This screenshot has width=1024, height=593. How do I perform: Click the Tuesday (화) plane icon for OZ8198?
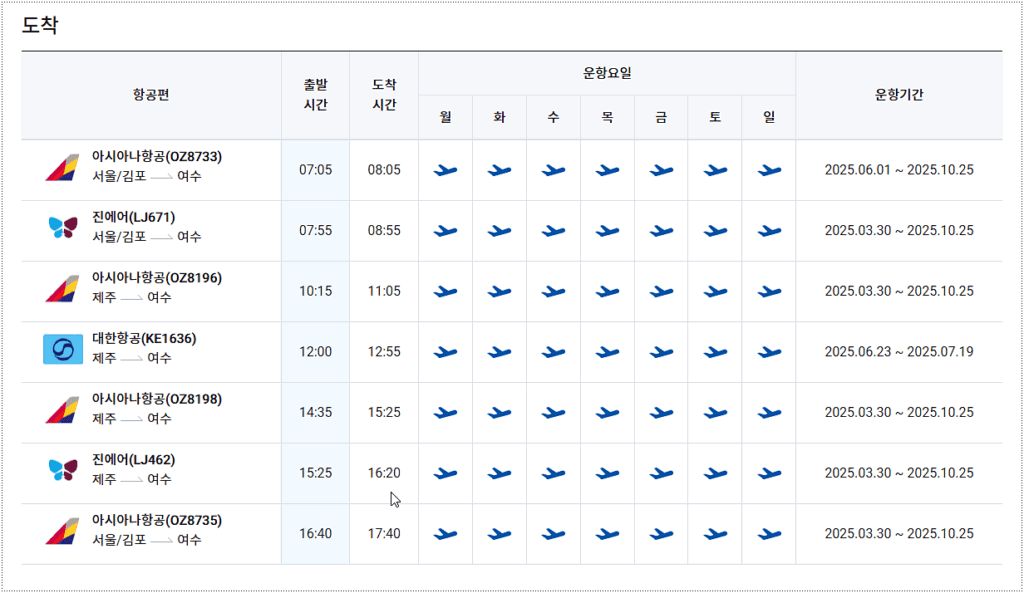500,413
